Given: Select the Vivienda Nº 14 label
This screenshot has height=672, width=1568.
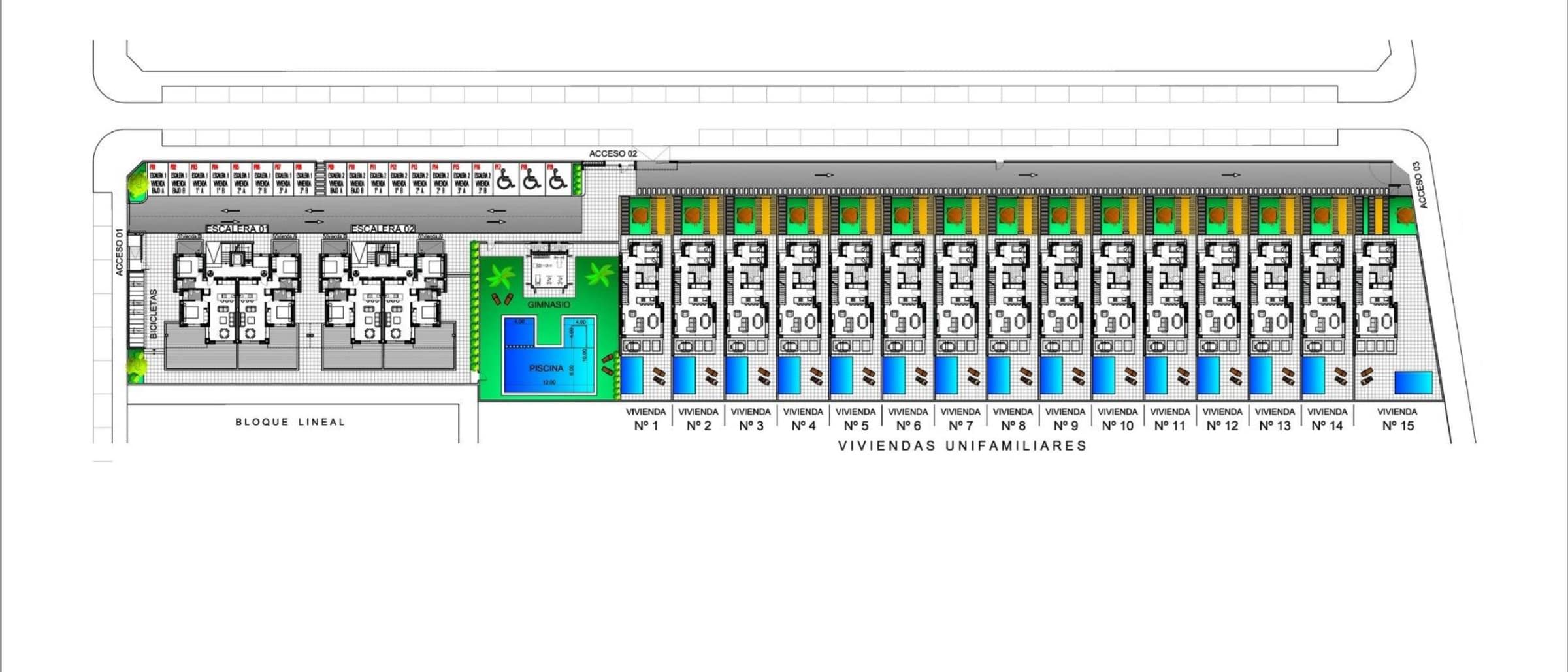Looking at the screenshot, I should [1328, 419].
